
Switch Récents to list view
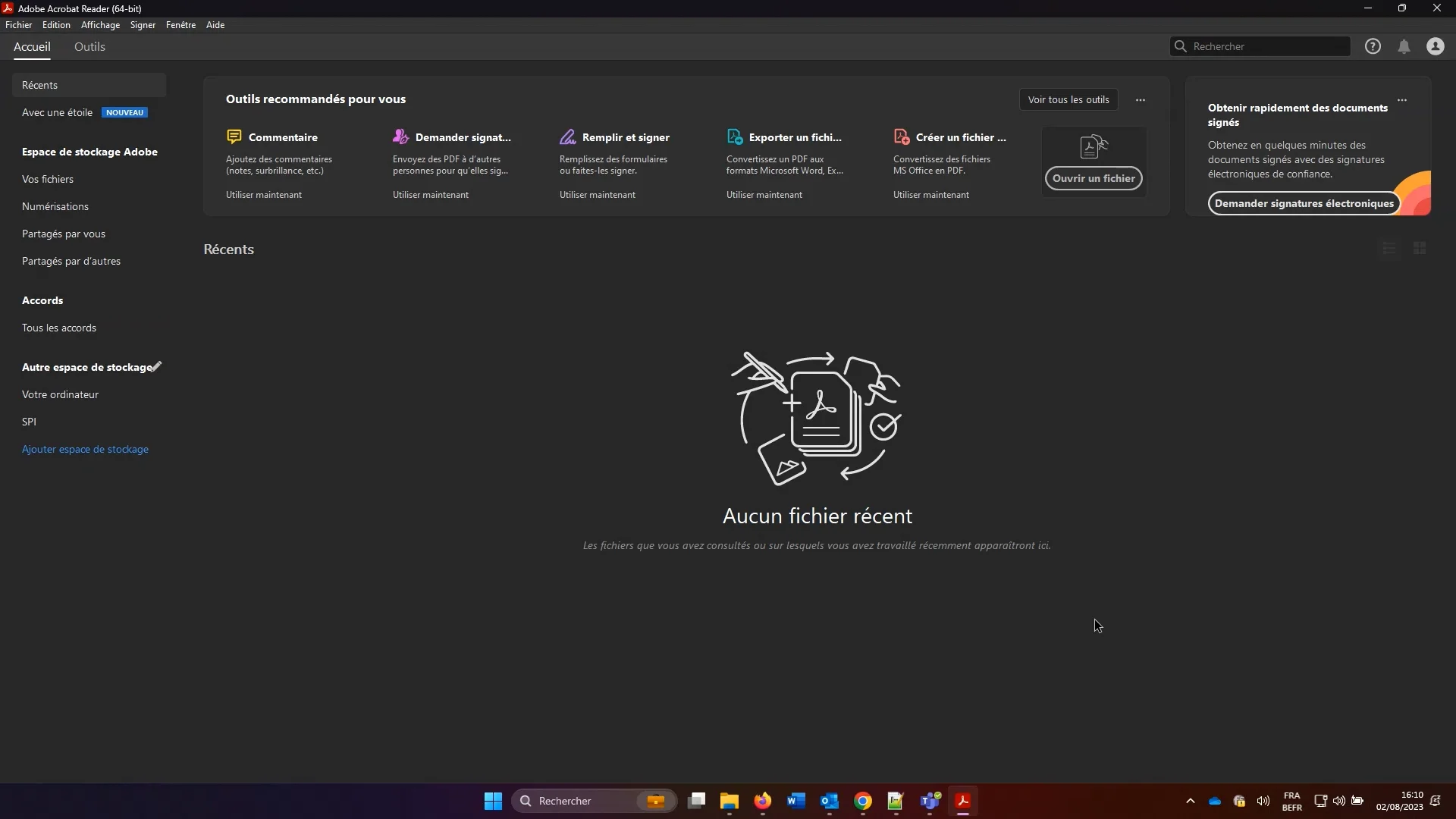tap(1389, 248)
